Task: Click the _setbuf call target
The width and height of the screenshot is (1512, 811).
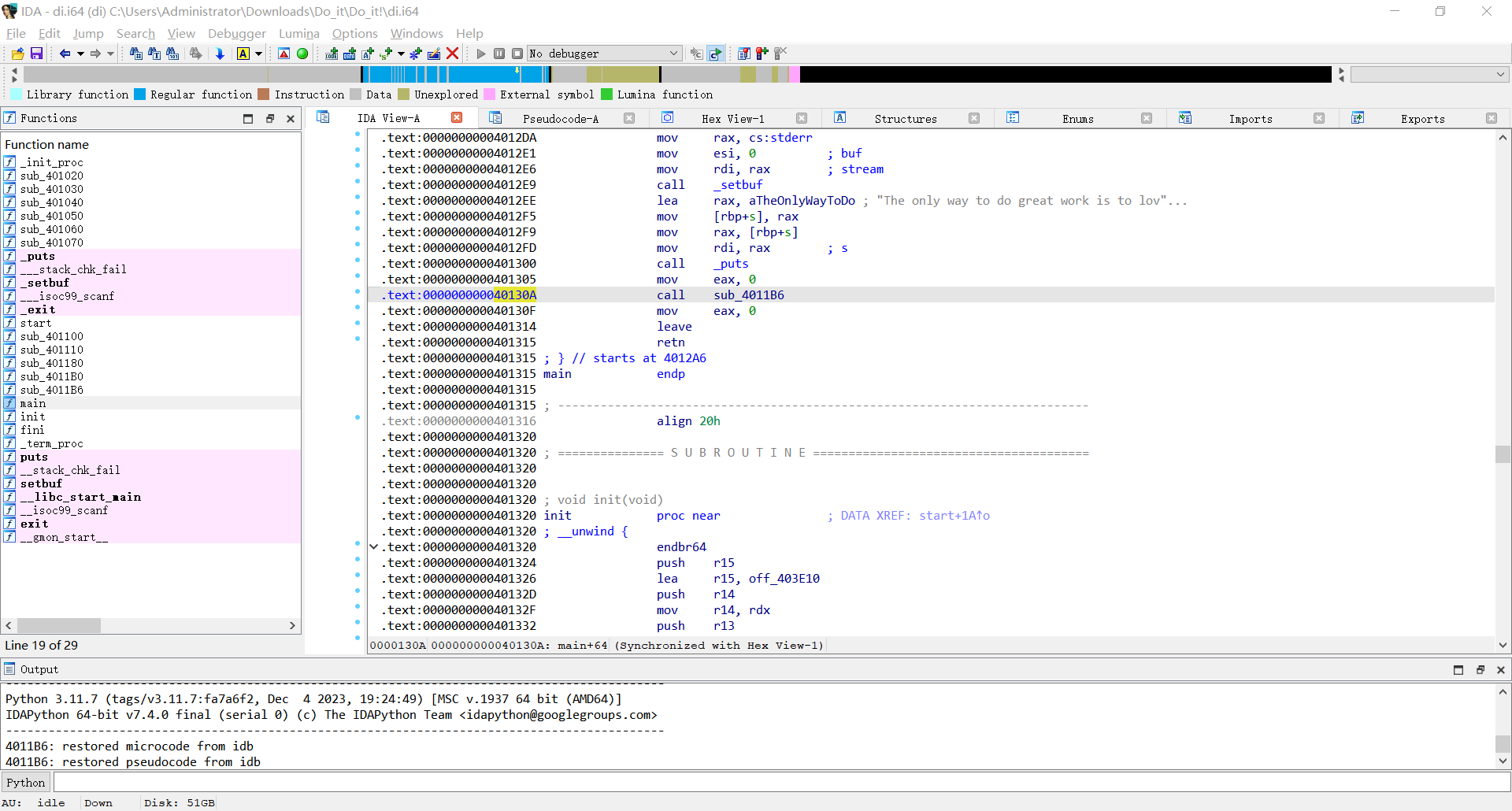Action: (738, 184)
